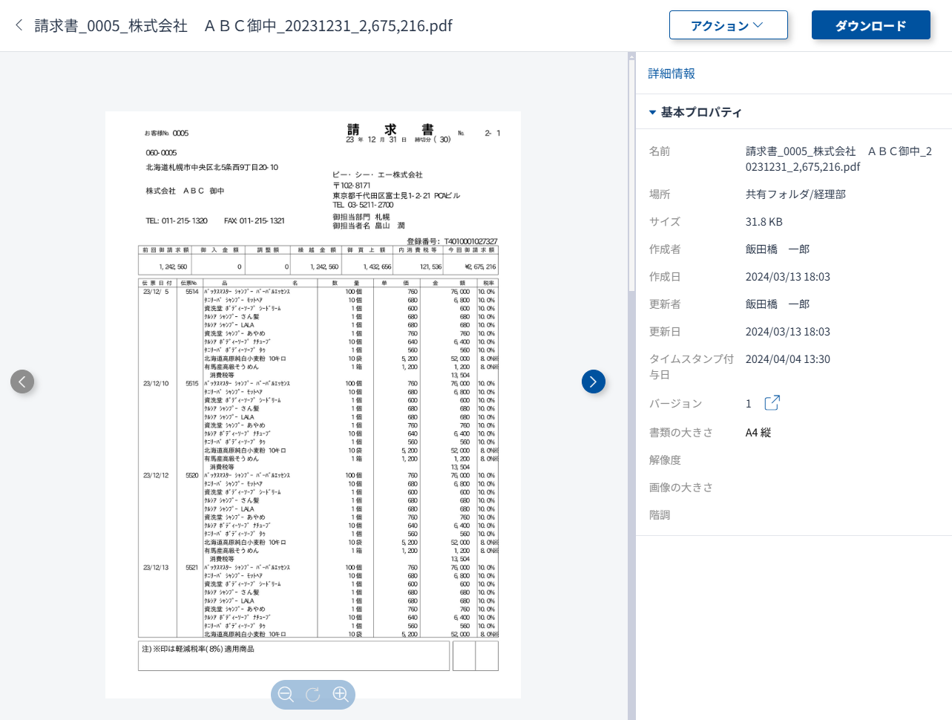The height and width of the screenshot is (720, 952).
Task: Go to the next document
Action: [593, 381]
